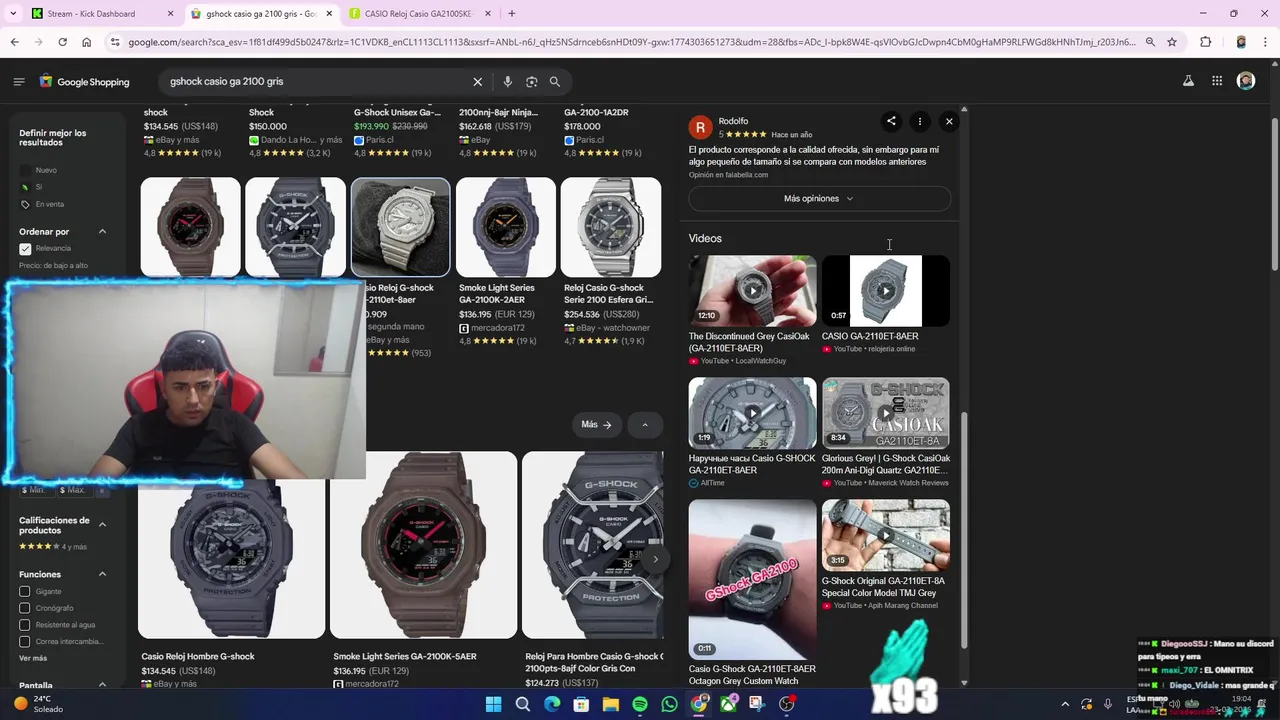
Task: Click the Google Shopping logo
Action: click(x=84, y=82)
